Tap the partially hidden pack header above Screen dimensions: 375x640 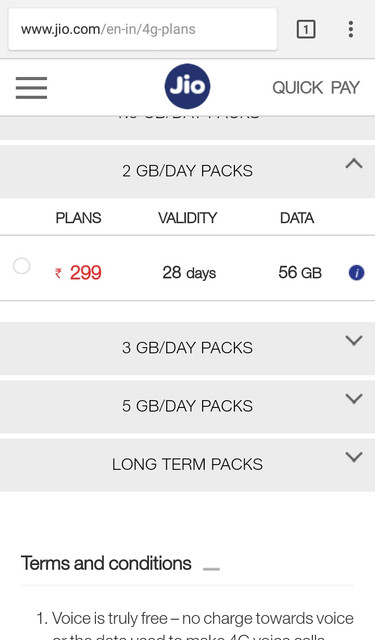point(187,127)
